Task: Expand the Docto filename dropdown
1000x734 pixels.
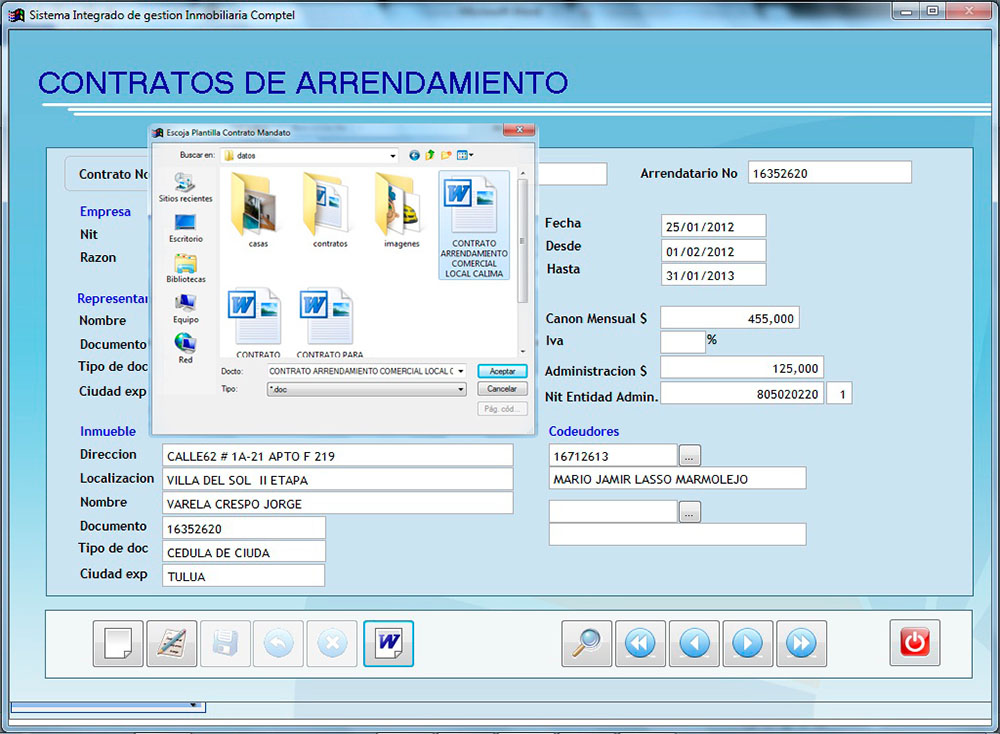Action: [x=460, y=371]
